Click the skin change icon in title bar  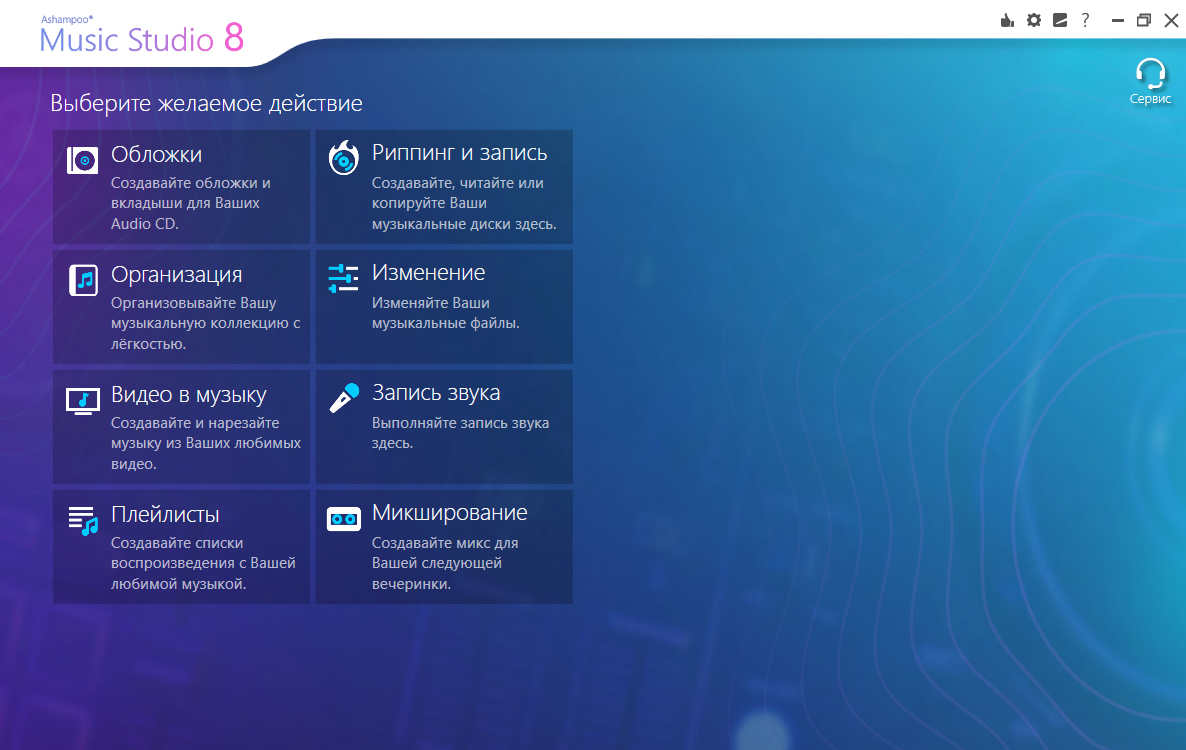pyautogui.click(x=1060, y=20)
